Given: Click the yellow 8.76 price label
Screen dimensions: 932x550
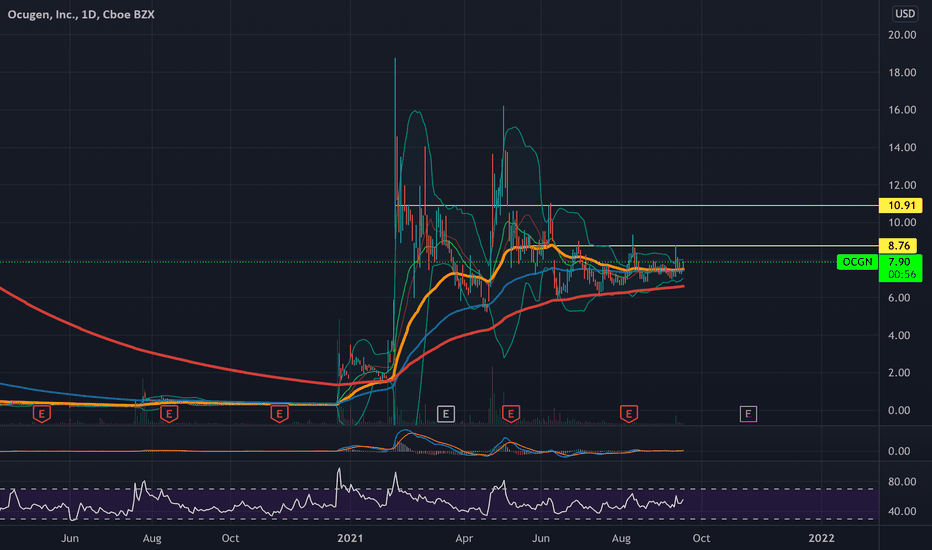Looking at the screenshot, I should pyautogui.click(x=898, y=246).
